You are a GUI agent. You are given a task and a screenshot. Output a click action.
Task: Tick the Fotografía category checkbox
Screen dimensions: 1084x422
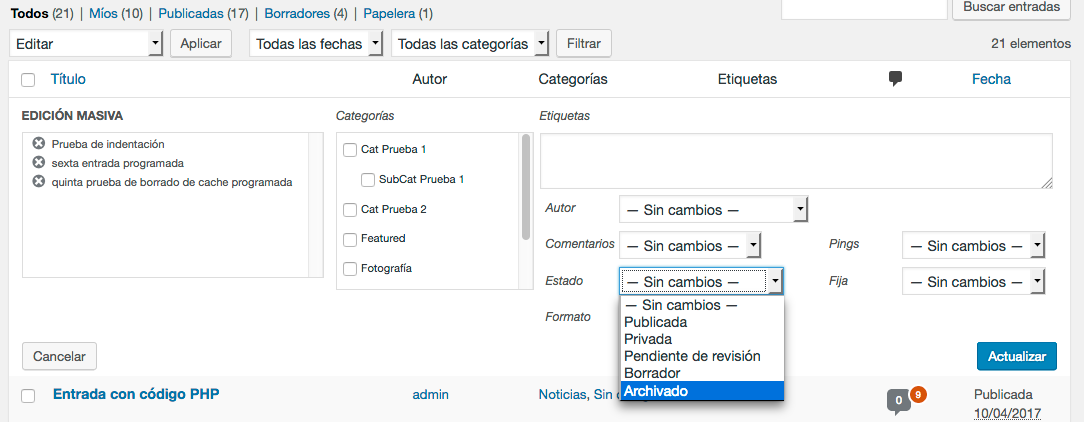(x=350, y=268)
